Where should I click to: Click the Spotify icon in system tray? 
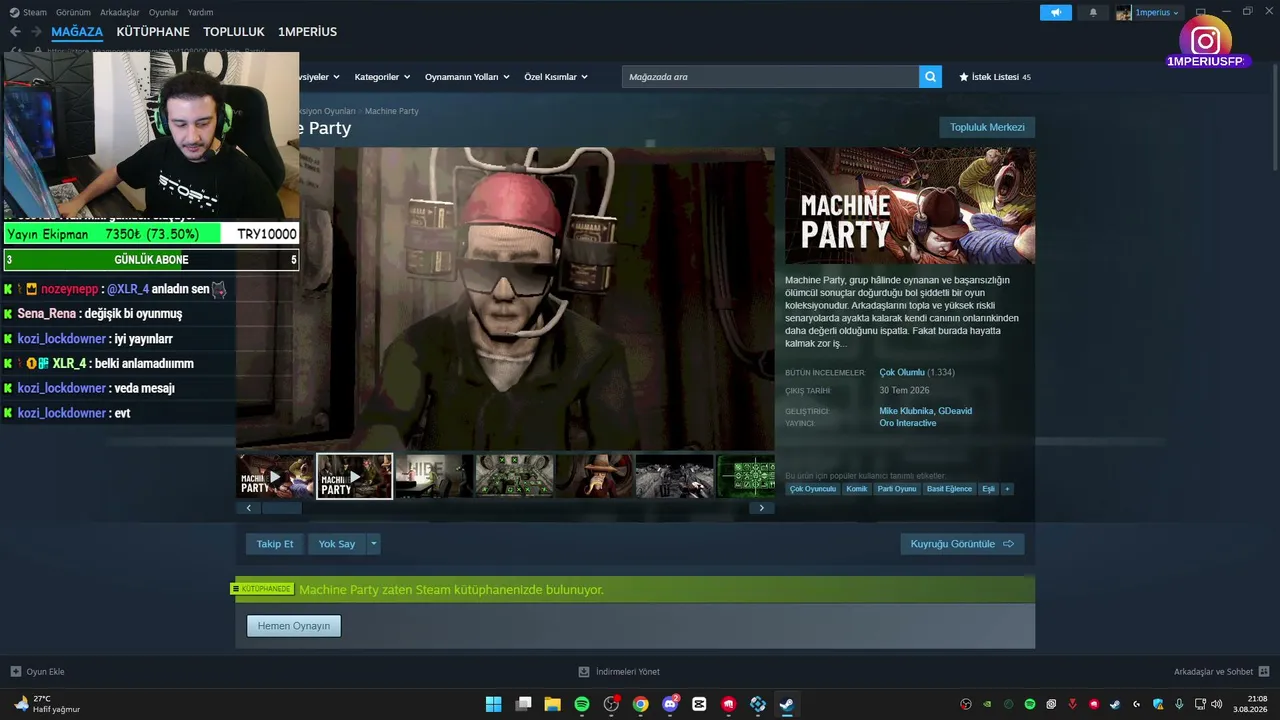pyautogui.click(x=1030, y=704)
